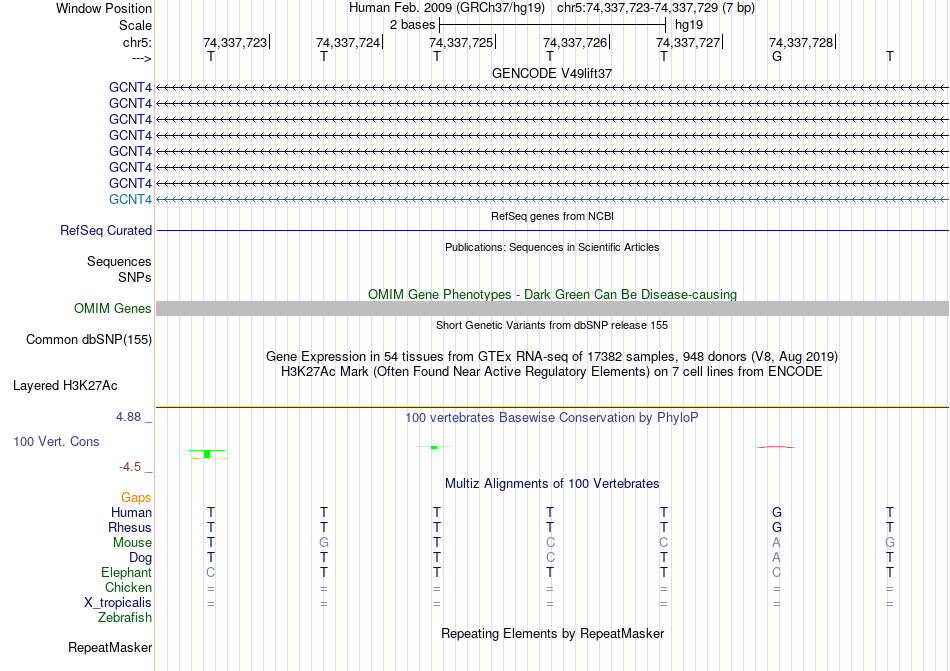This screenshot has height=671, width=950.
Task: Open the 100 Vert. Cons track label
Action: point(56,441)
